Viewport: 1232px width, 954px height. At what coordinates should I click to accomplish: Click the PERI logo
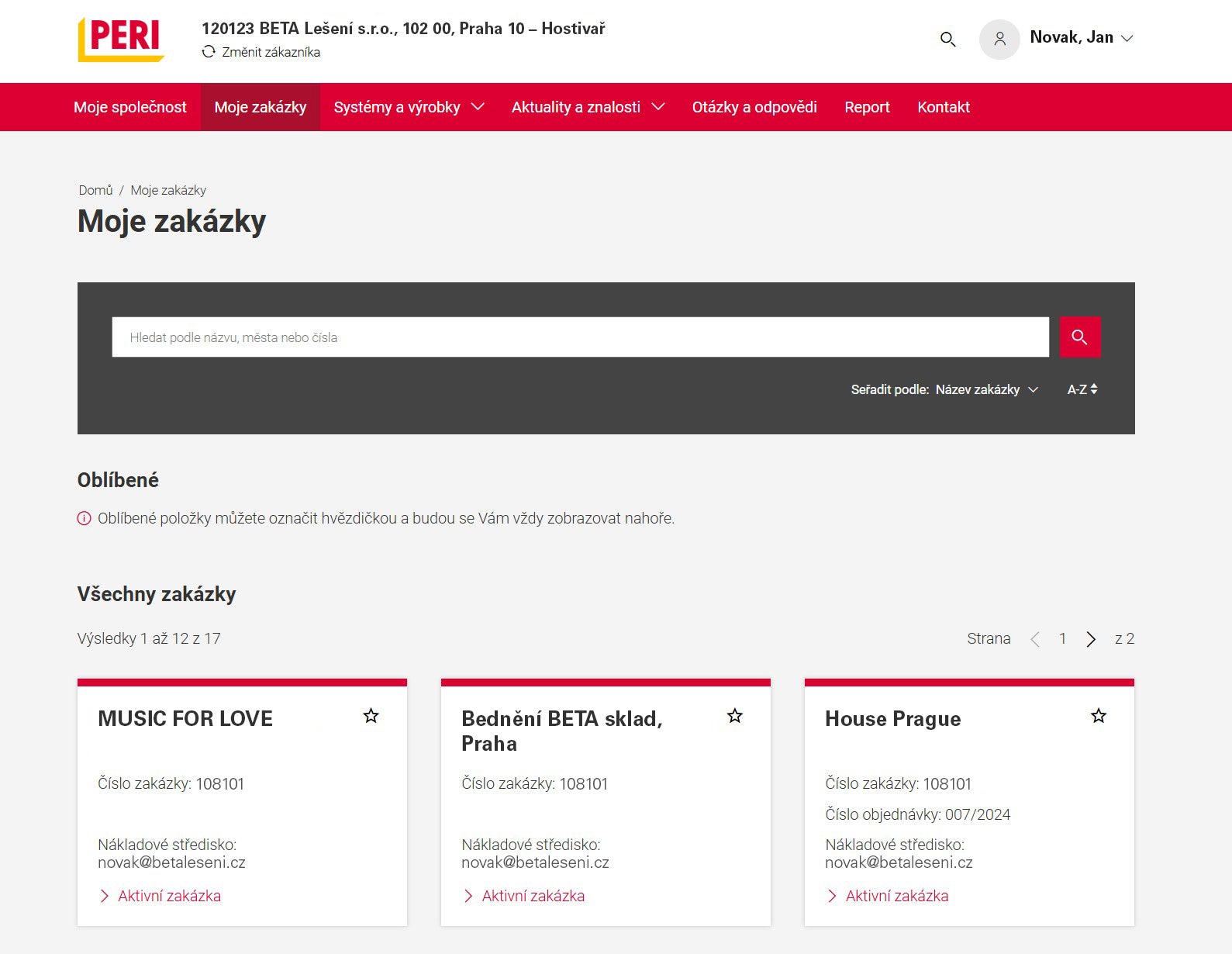[121, 39]
